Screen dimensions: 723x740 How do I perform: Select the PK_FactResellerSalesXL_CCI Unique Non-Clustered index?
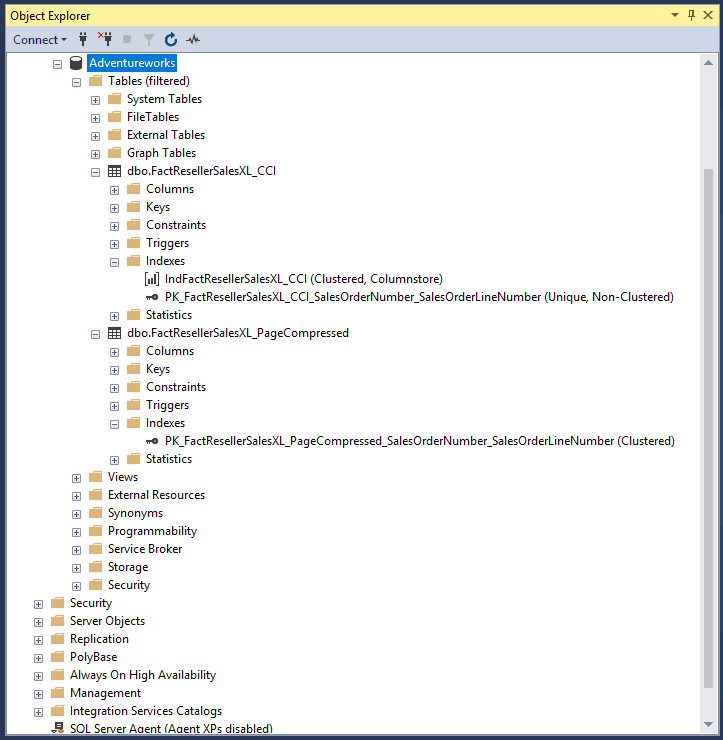pyautogui.click(x=419, y=297)
